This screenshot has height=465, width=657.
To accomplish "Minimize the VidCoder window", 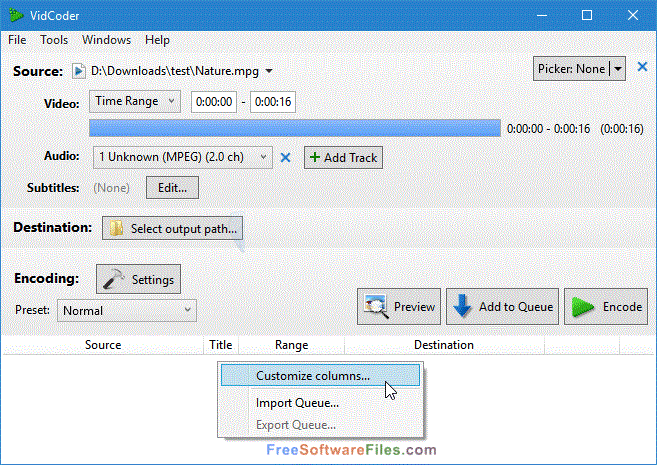I will coord(542,16).
